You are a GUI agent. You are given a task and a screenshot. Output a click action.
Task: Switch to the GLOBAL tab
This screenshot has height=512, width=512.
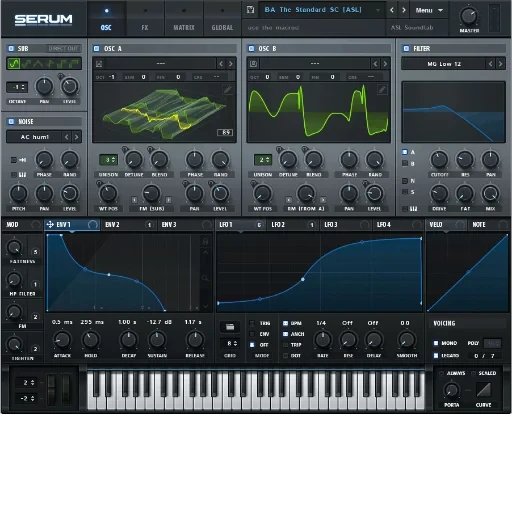point(222,19)
